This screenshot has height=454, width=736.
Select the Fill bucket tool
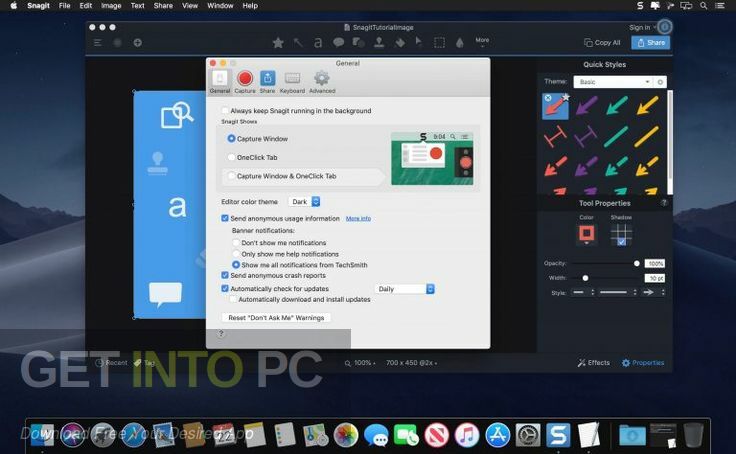click(x=399, y=43)
